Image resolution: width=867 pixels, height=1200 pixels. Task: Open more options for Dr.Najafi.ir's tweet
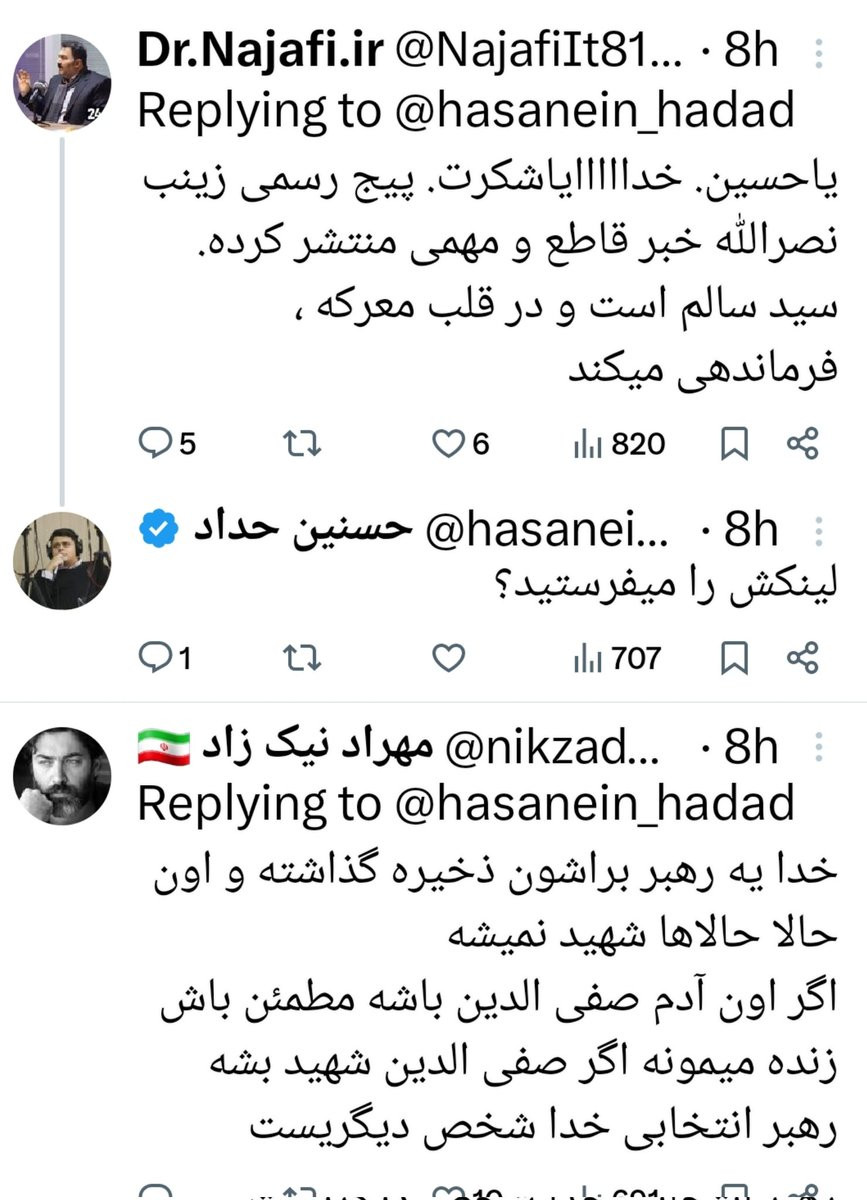click(x=820, y=53)
